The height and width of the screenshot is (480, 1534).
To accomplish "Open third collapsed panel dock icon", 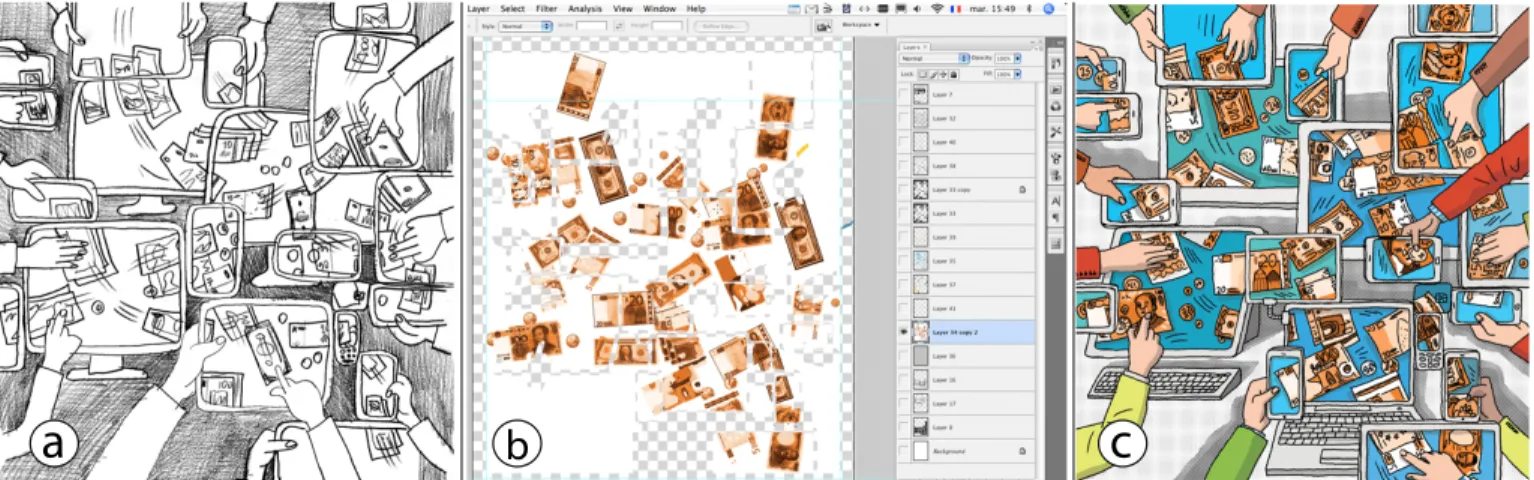I will pos(1055,106).
